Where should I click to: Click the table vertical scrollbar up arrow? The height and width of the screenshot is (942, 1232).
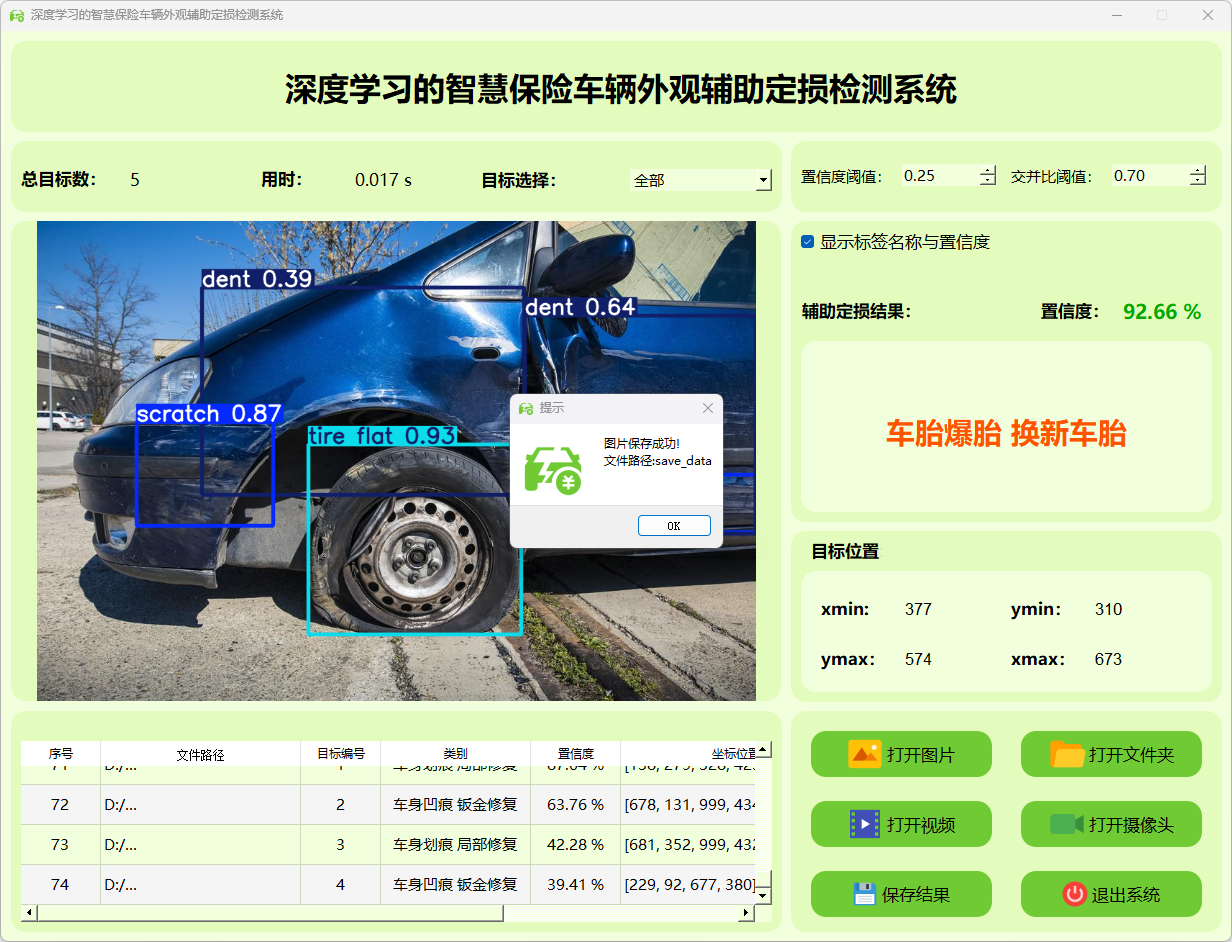(x=763, y=750)
